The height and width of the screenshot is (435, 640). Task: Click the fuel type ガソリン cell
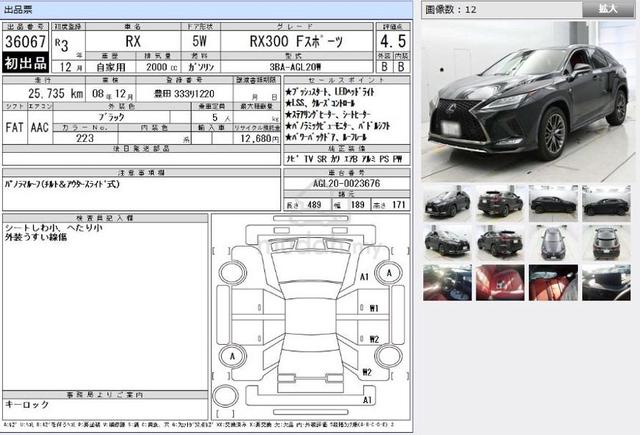[x=201, y=67]
